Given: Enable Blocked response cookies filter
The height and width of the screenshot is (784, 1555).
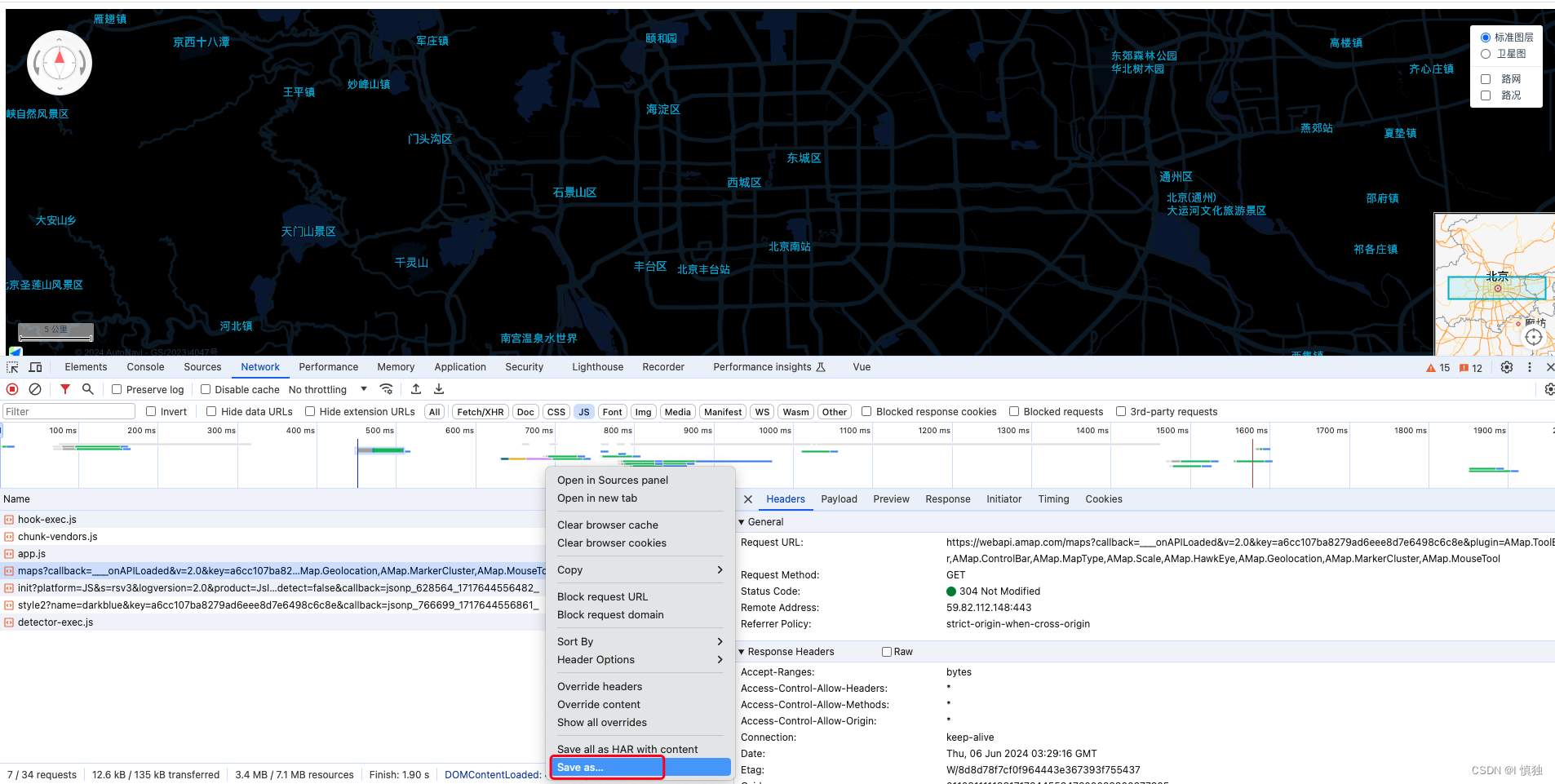Looking at the screenshot, I should pyautogui.click(x=866, y=411).
